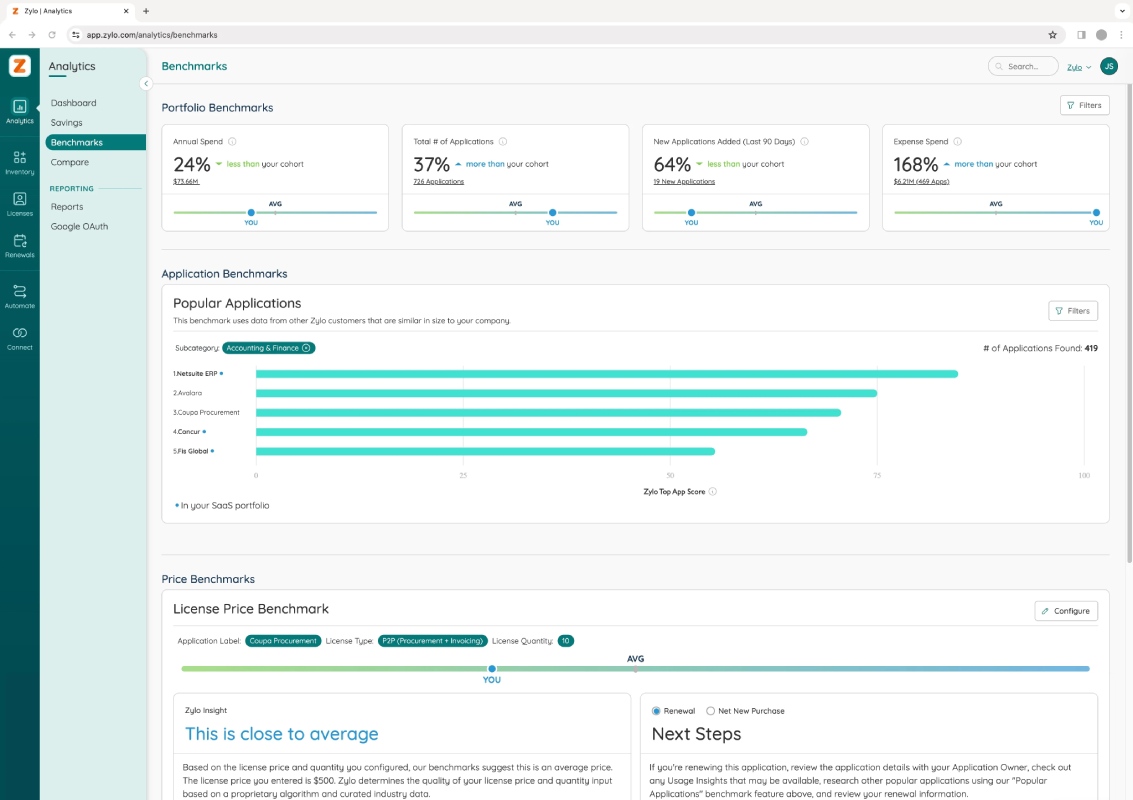Open new browser tab plus button

[x=146, y=11]
